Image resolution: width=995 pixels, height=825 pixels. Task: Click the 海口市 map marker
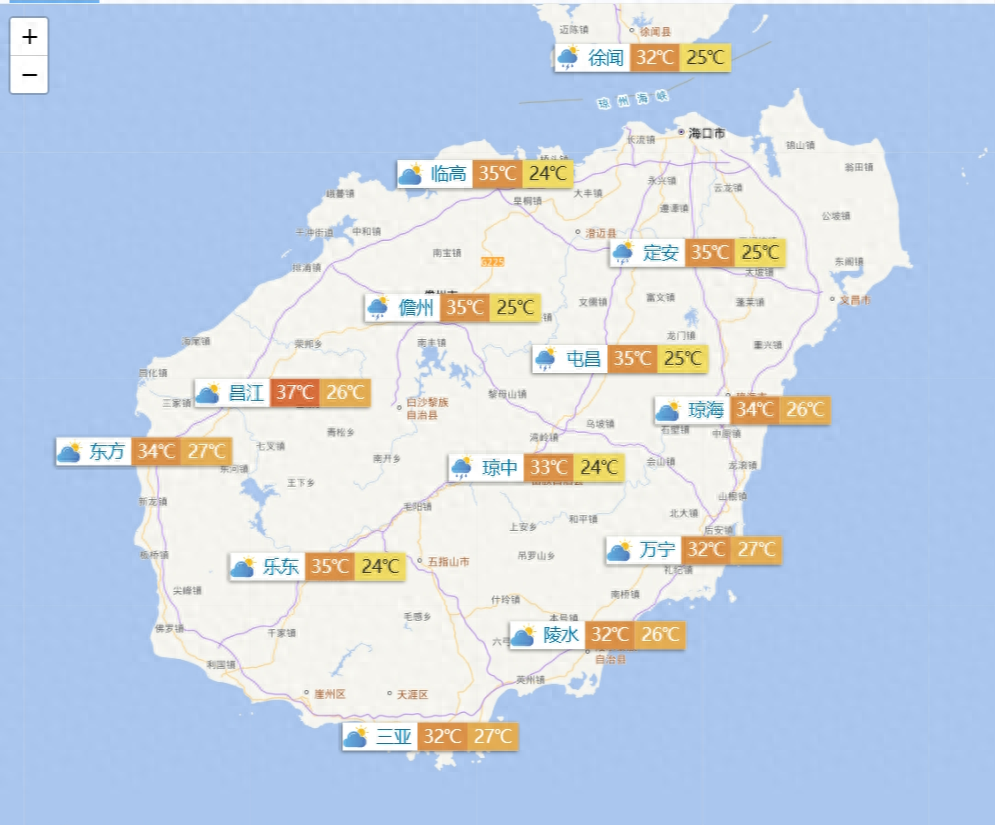point(681,132)
